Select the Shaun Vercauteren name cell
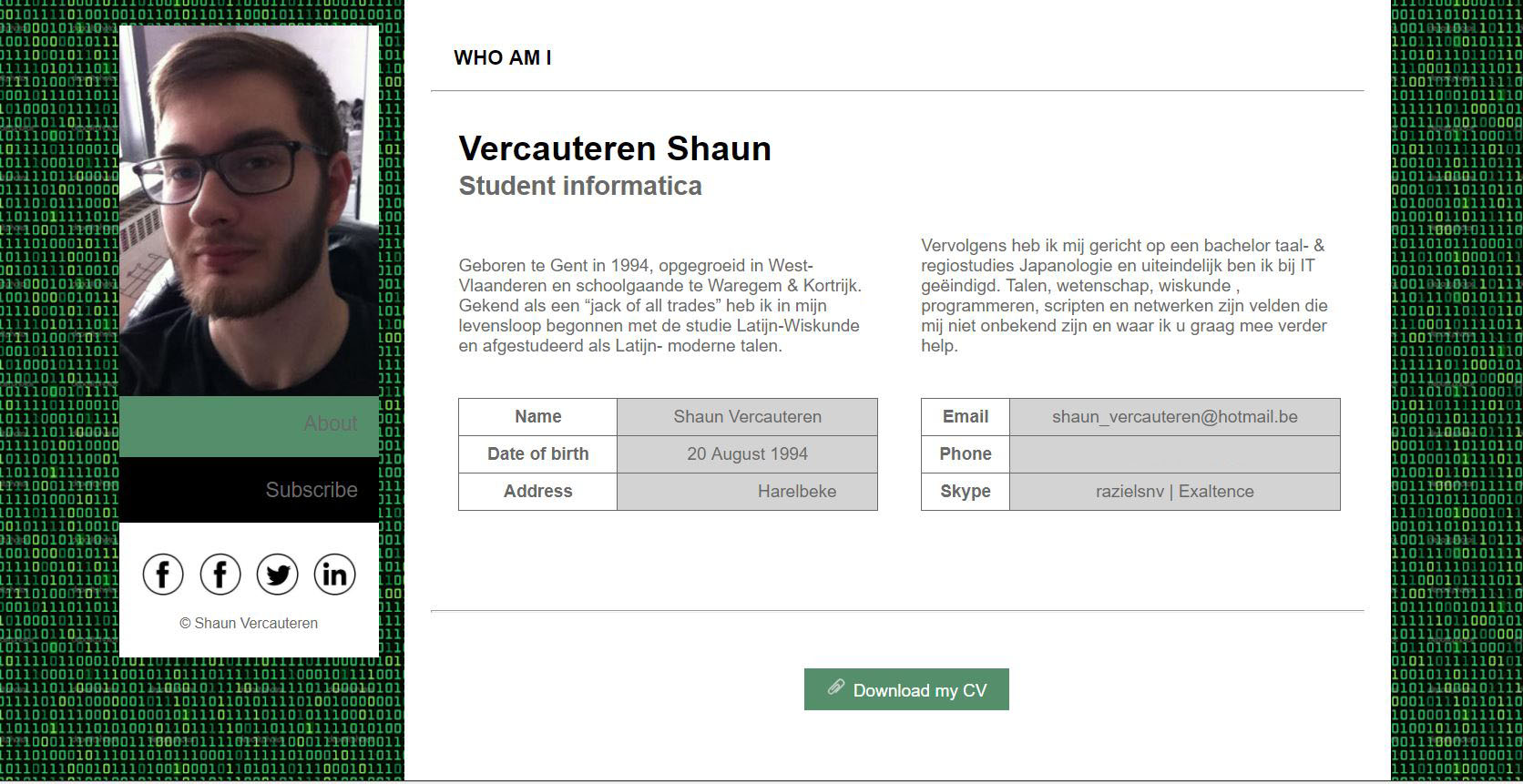Screen dimensions: 1523x784 (x=747, y=417)
